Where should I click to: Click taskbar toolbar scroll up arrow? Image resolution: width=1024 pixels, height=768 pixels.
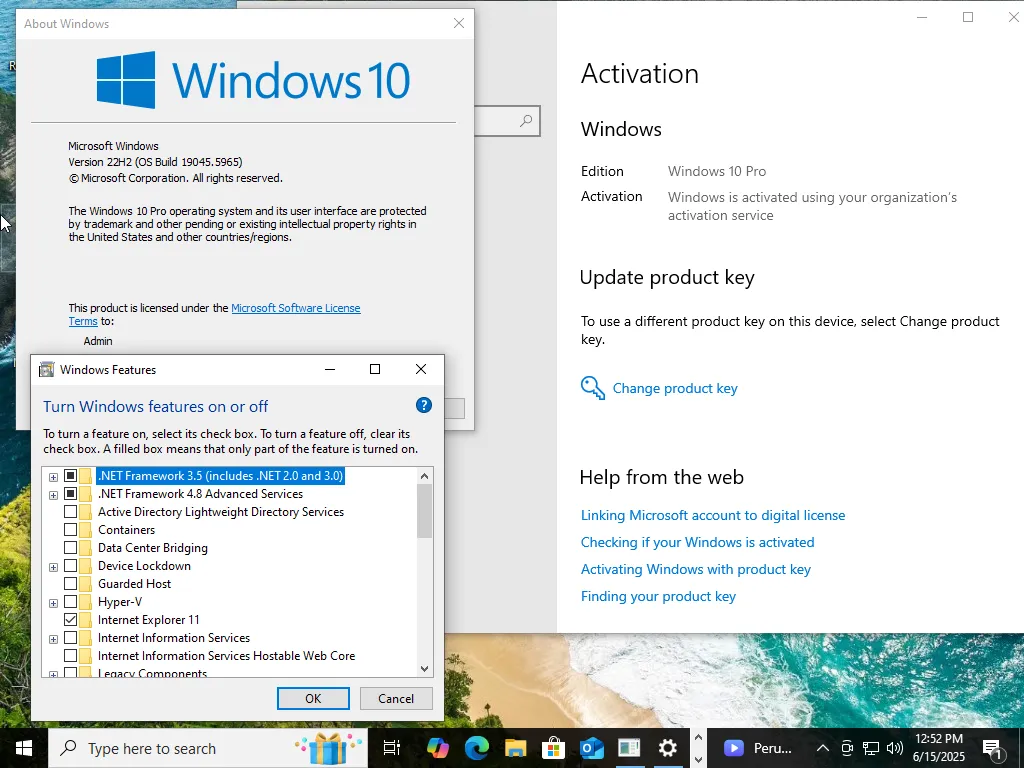click(x=698, y=737)
